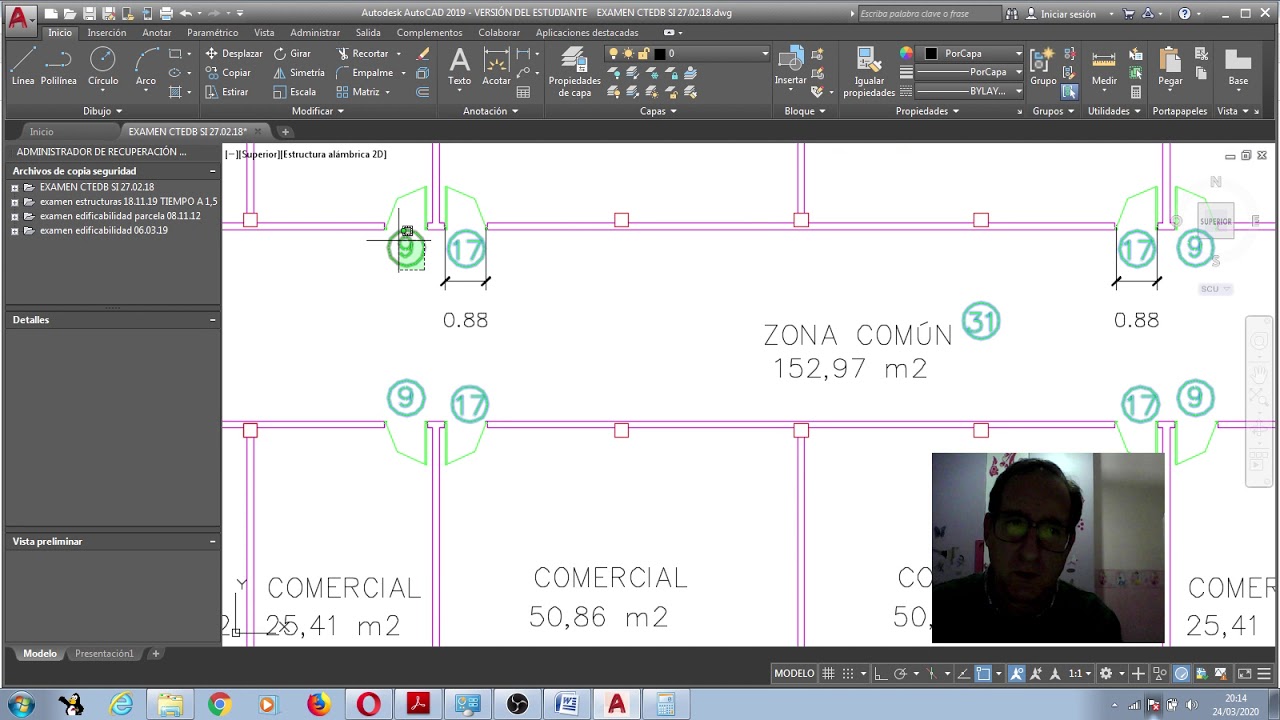
Task: Toggle ortho mode in status bar
Action: [880, 673]
